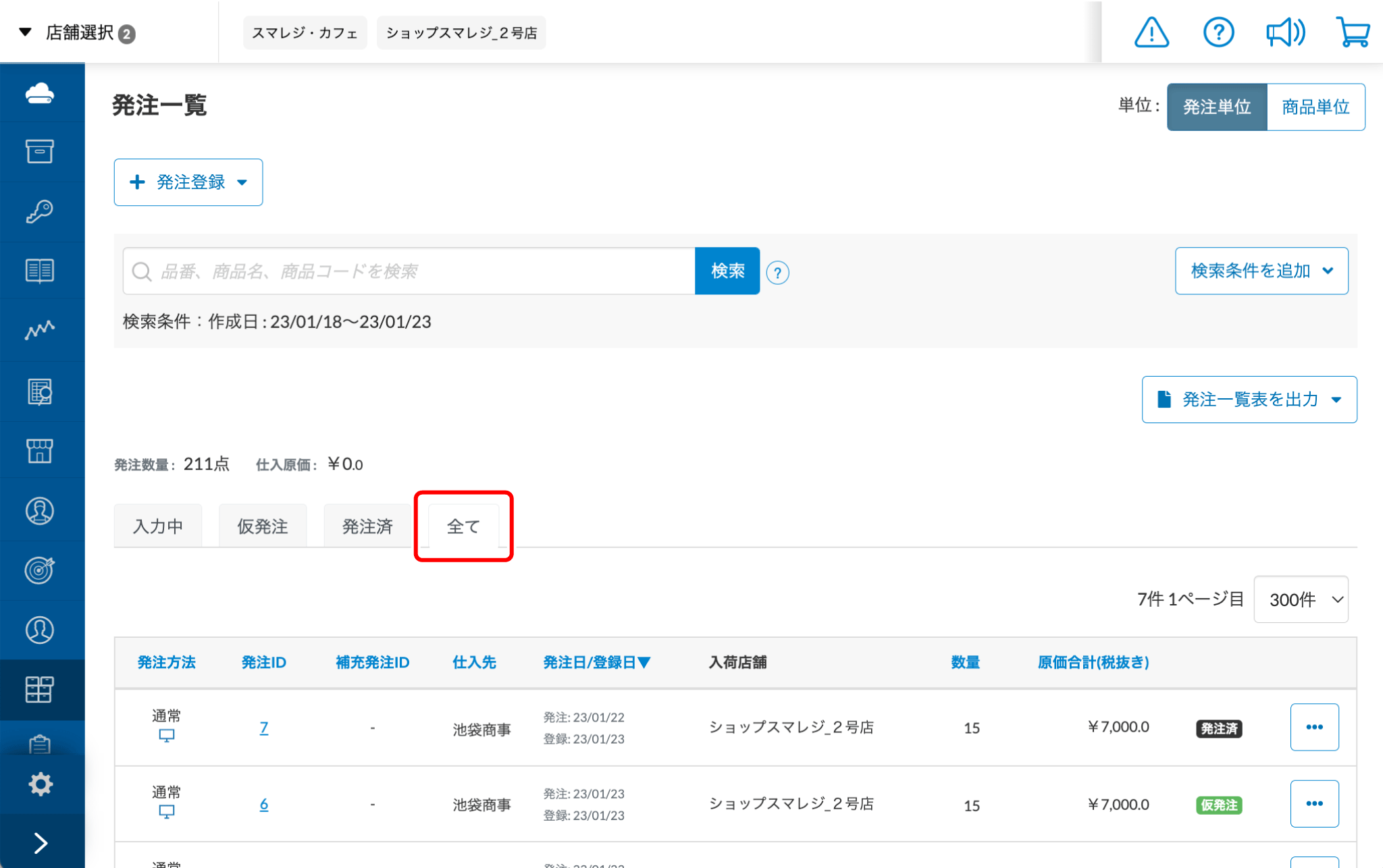Open the 300件 page size selector

pos(1301,599)
